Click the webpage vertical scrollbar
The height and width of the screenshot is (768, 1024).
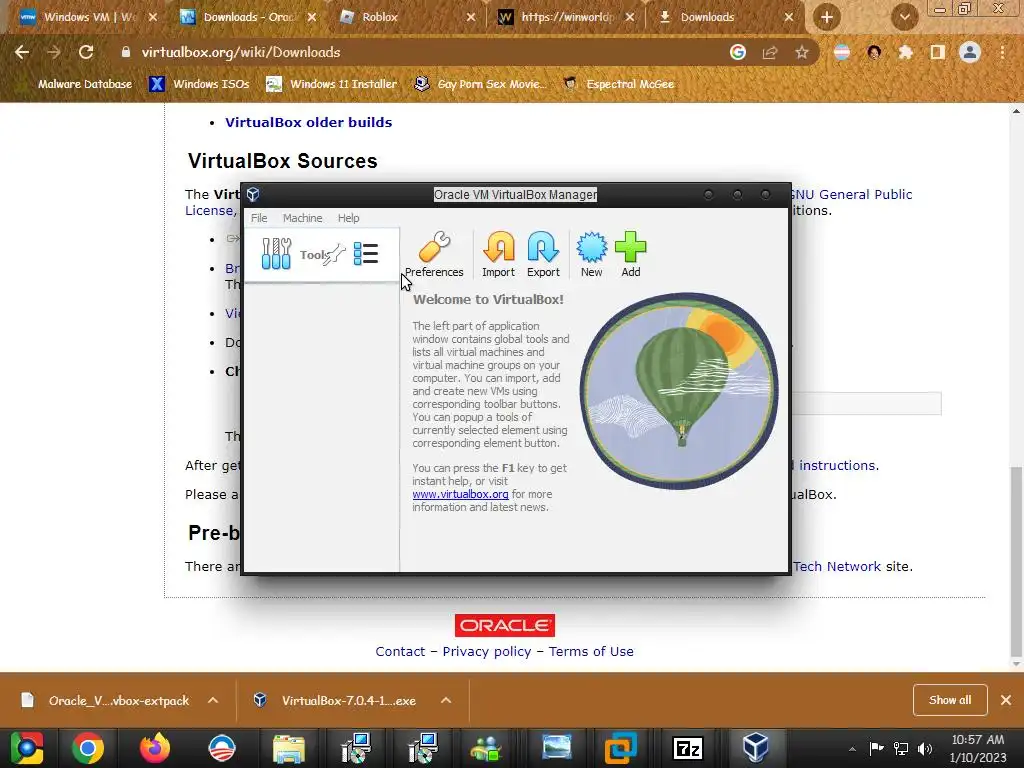click(1016, 562)
